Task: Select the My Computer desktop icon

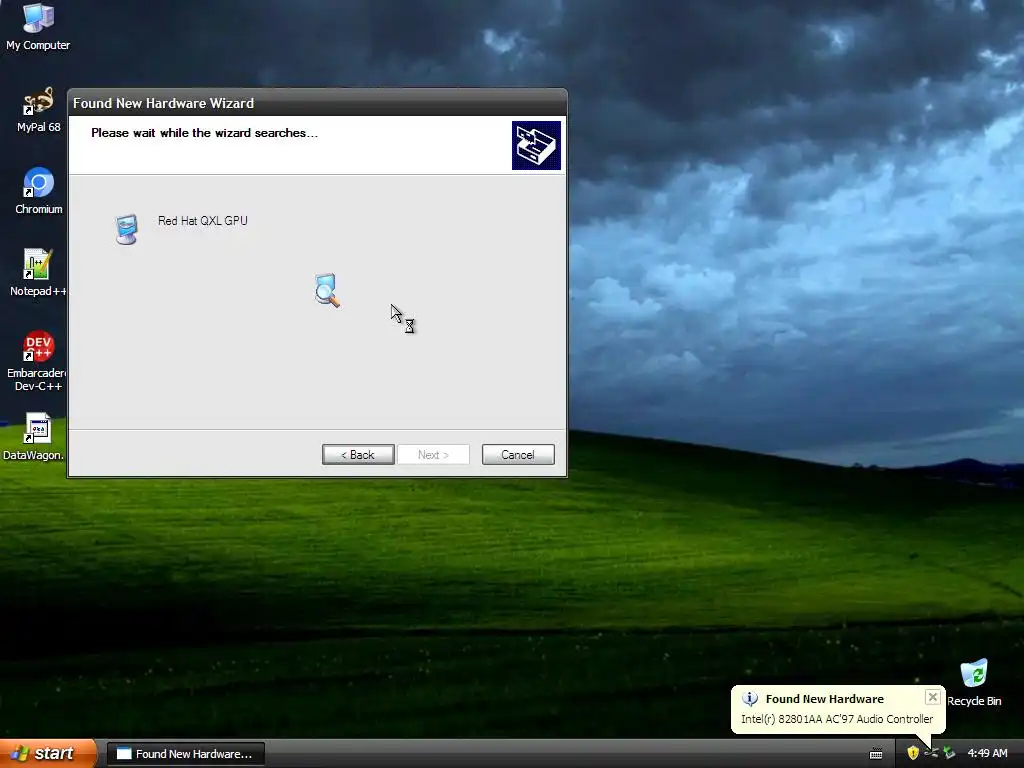Action: point(38,26)
